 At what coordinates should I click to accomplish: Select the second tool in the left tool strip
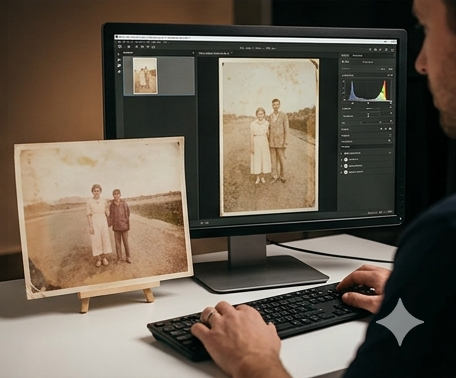coord(119,60)
